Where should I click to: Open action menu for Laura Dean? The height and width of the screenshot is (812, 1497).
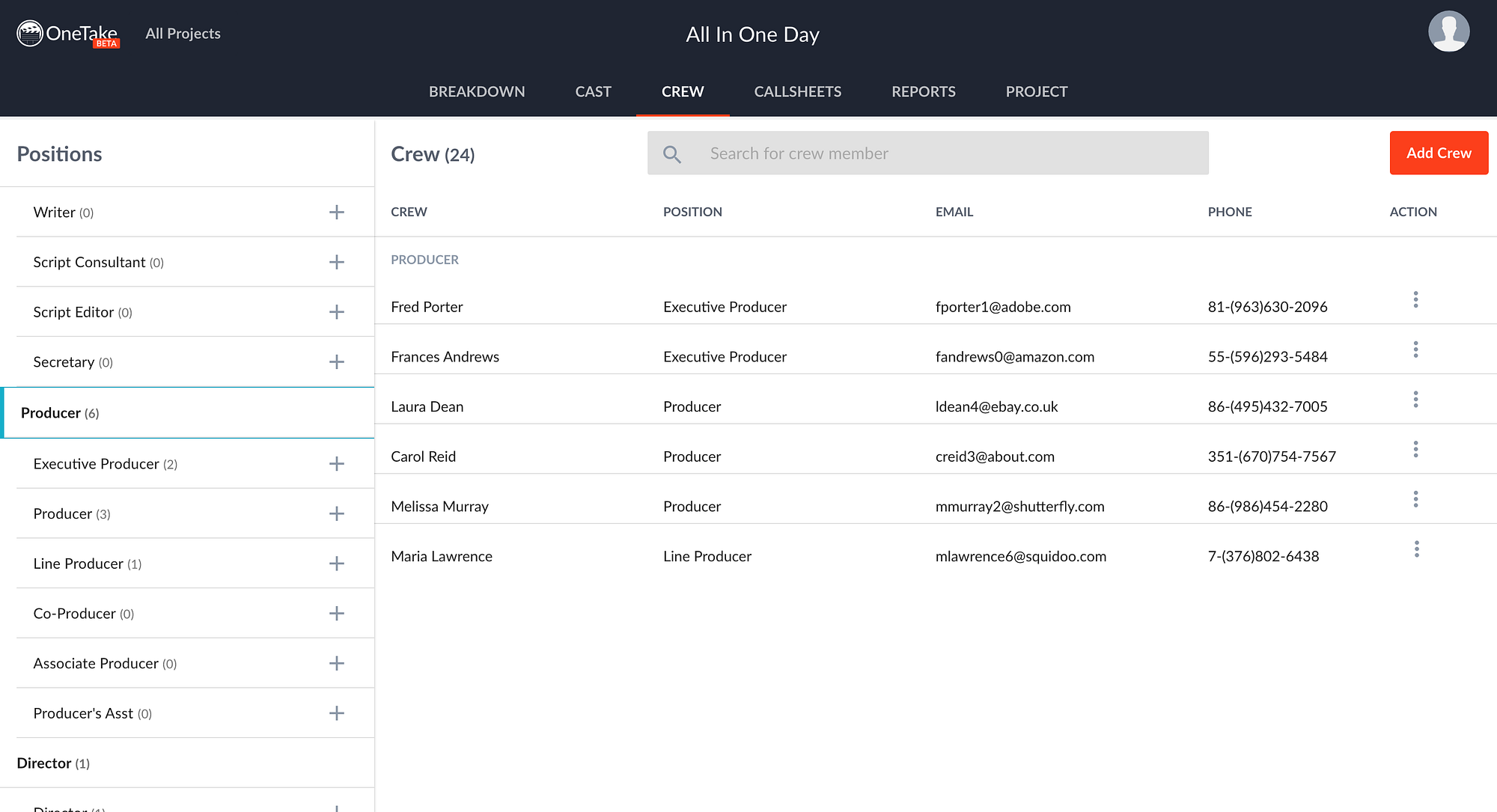coord(1415,399)
